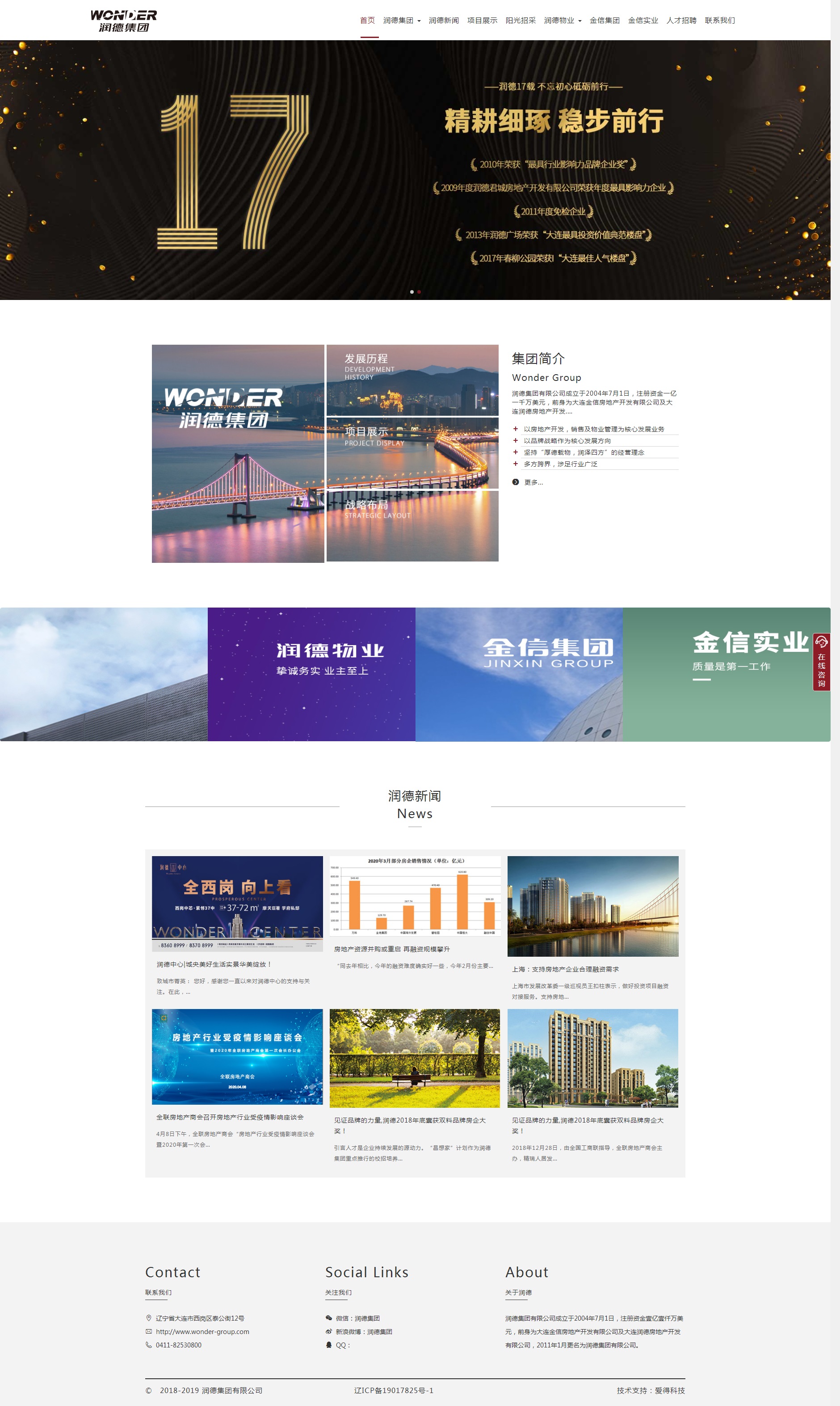Open the 项目展示 menu item

[x=482, y=21]
